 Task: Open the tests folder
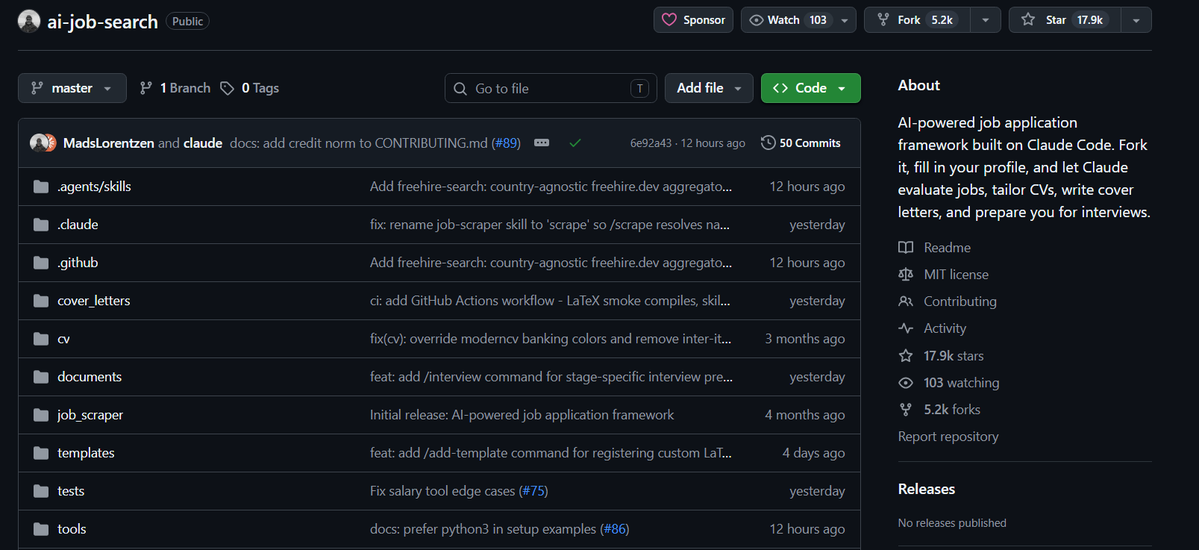70,491
